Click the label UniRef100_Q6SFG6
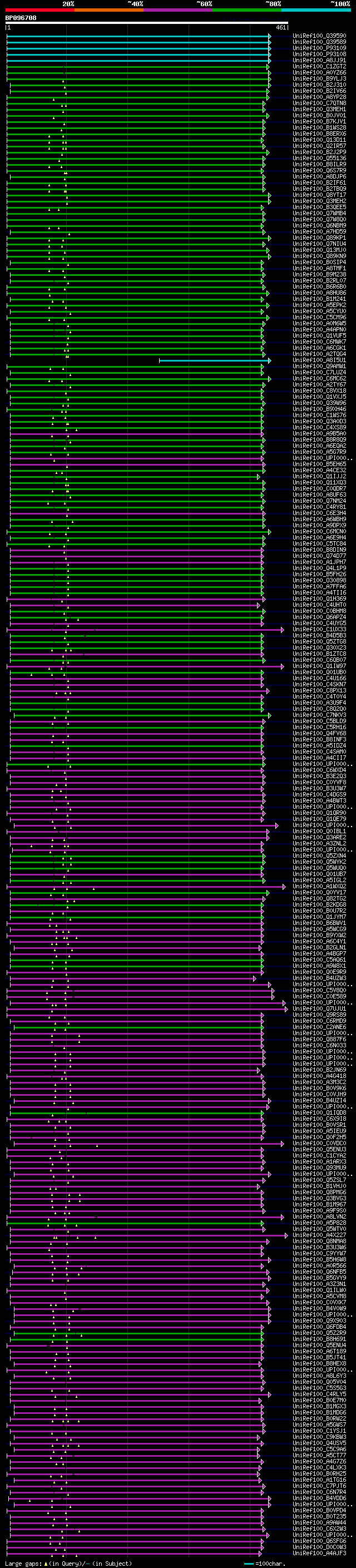The width and height of the screenshot is (356, 1568). point(319,1541)
